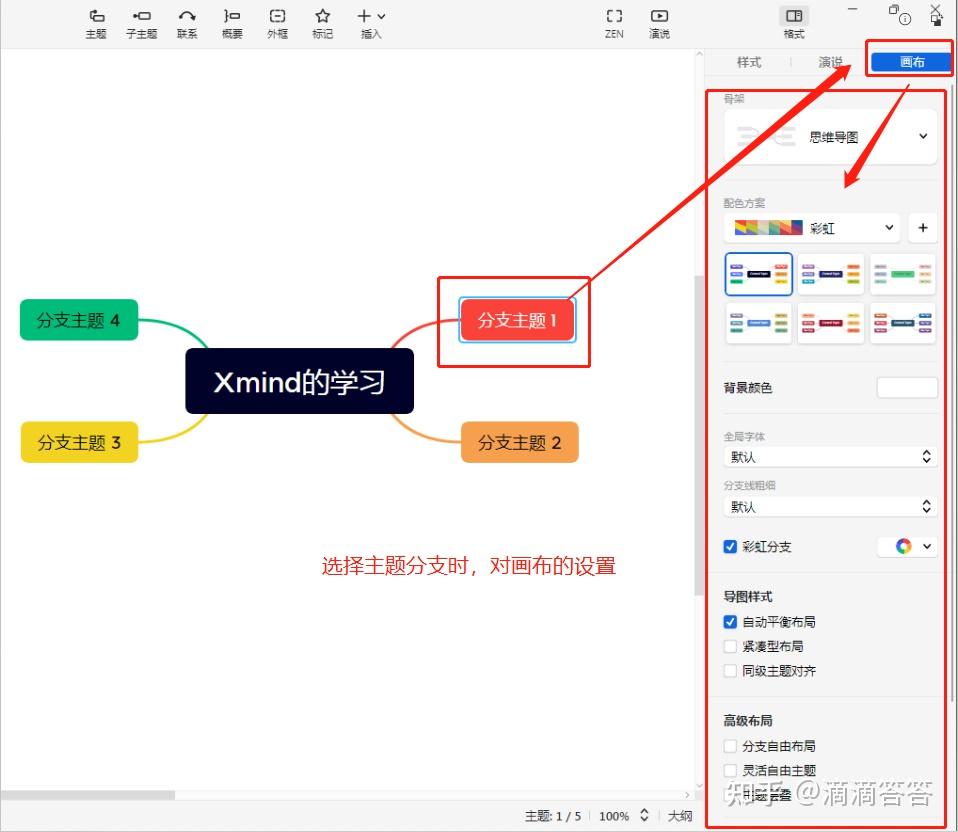Screen dimensions: 958x832
Task: Click the 背景颜色 color swatch
Action: coord(906,387)
